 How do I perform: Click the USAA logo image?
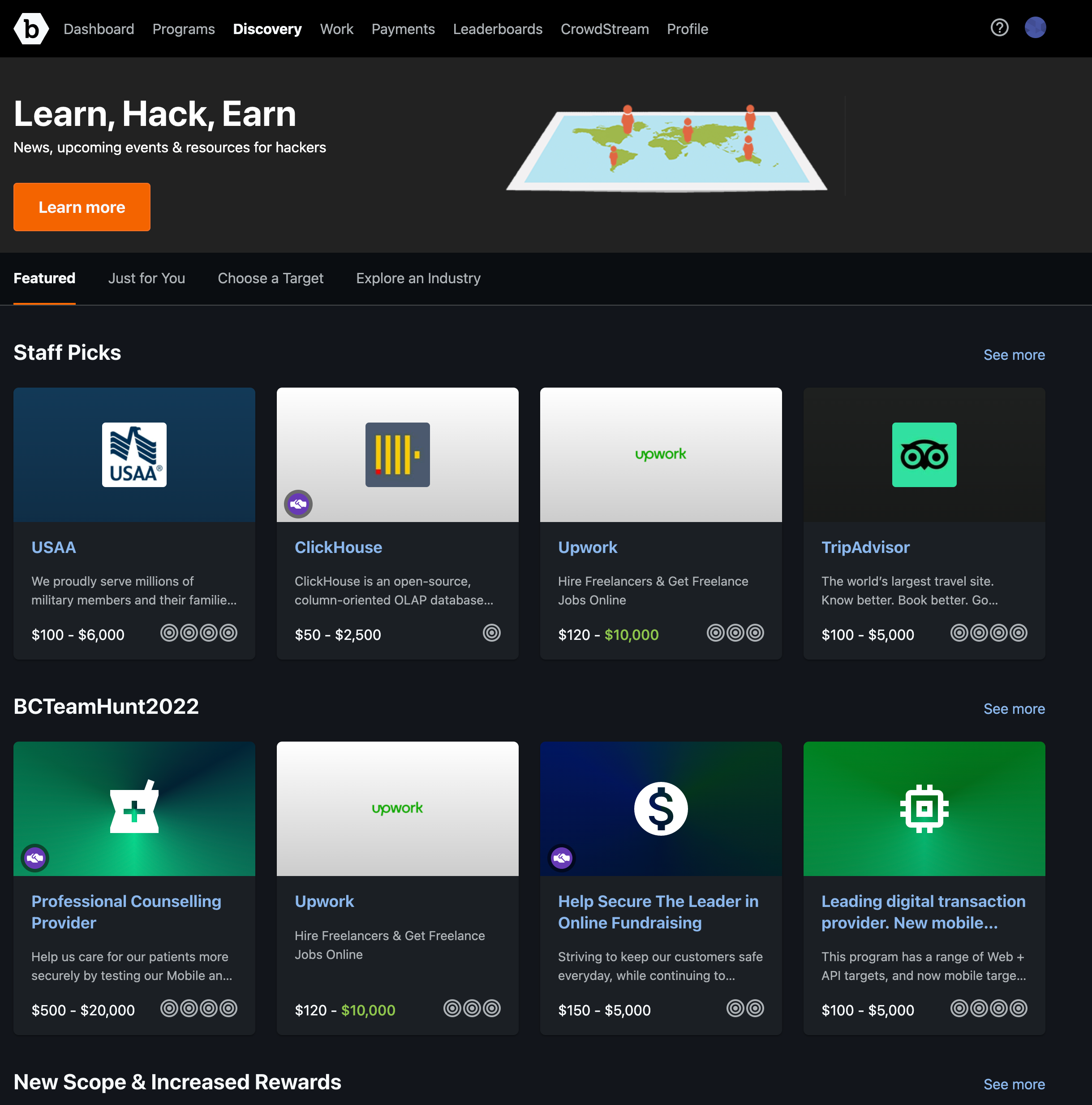(x=134, y=455)
